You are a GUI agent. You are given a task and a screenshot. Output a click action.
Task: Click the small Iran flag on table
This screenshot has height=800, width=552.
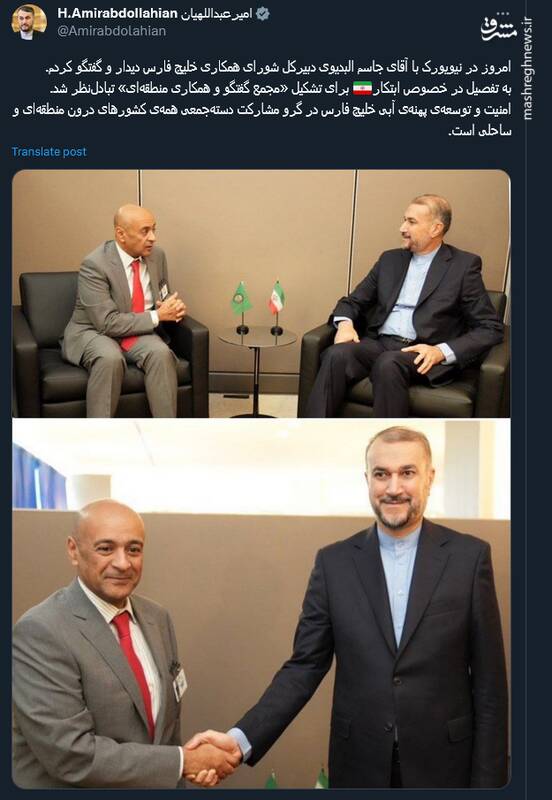pos(276,298)
